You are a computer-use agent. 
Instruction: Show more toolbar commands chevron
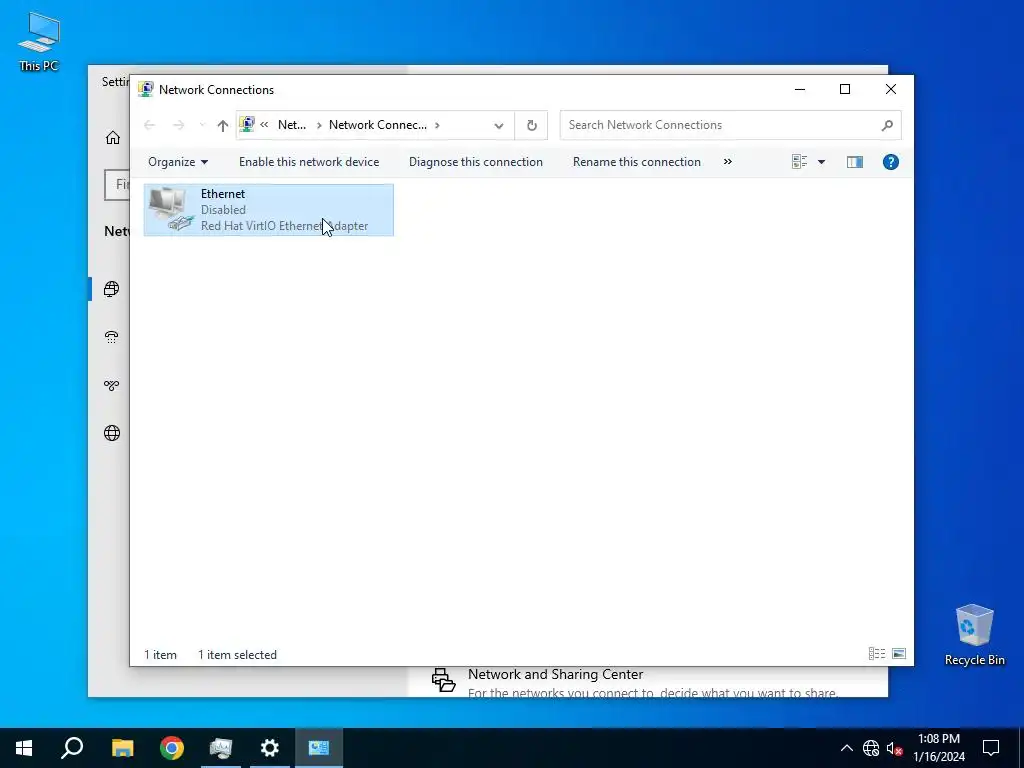coord(728,161)
